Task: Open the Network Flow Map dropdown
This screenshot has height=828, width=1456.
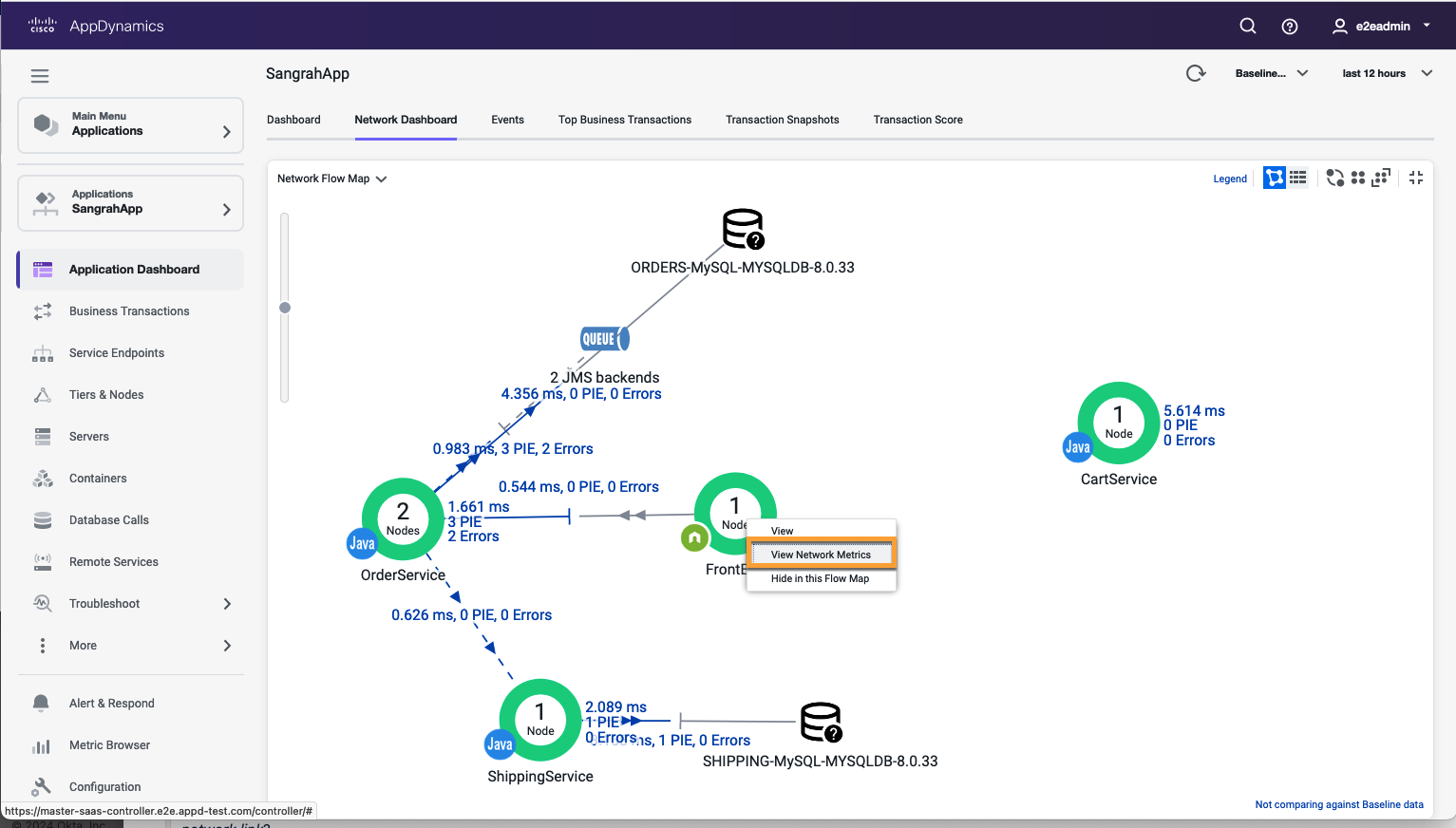Action: pyautogui.click(x=331, y=179)
